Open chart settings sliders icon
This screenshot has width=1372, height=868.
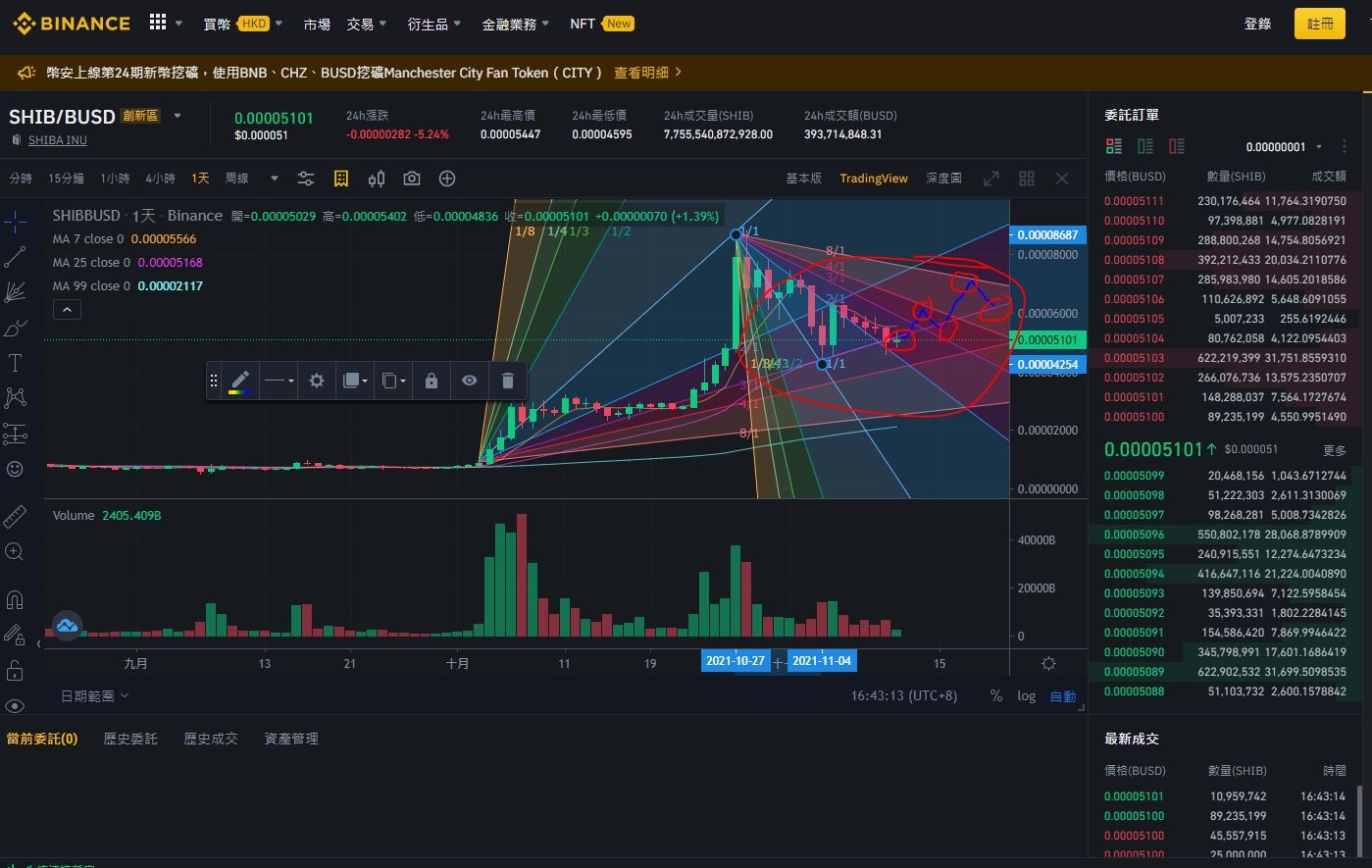tap(306, 179)
